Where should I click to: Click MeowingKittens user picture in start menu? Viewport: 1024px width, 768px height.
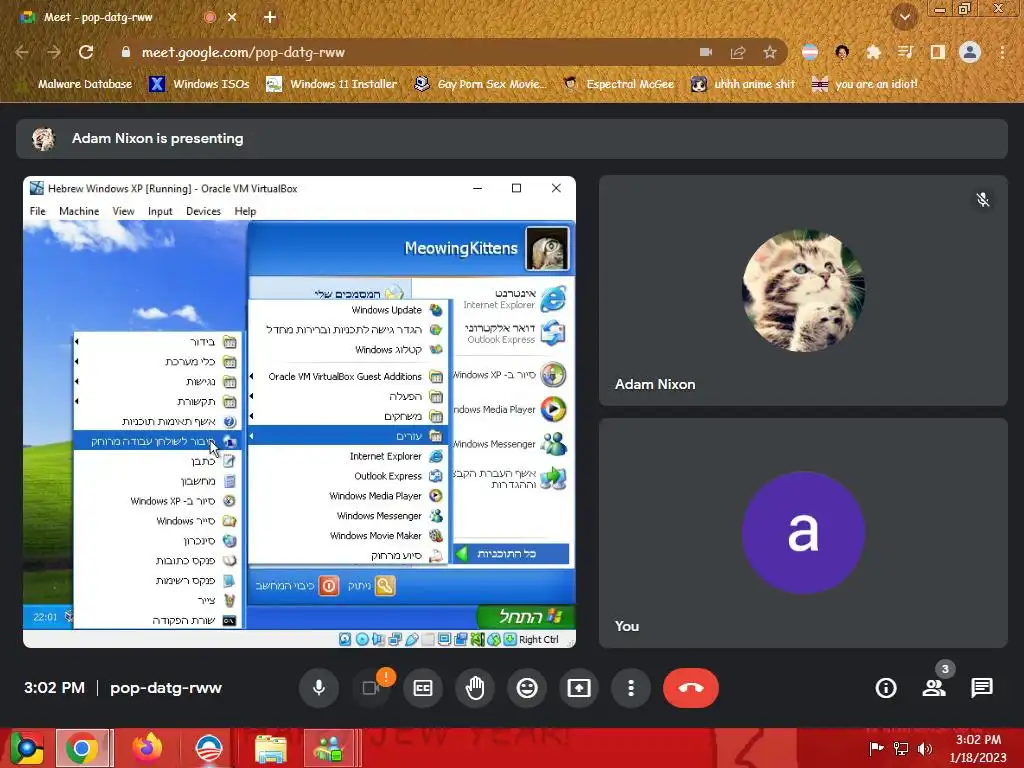click(x=547, y=248)
